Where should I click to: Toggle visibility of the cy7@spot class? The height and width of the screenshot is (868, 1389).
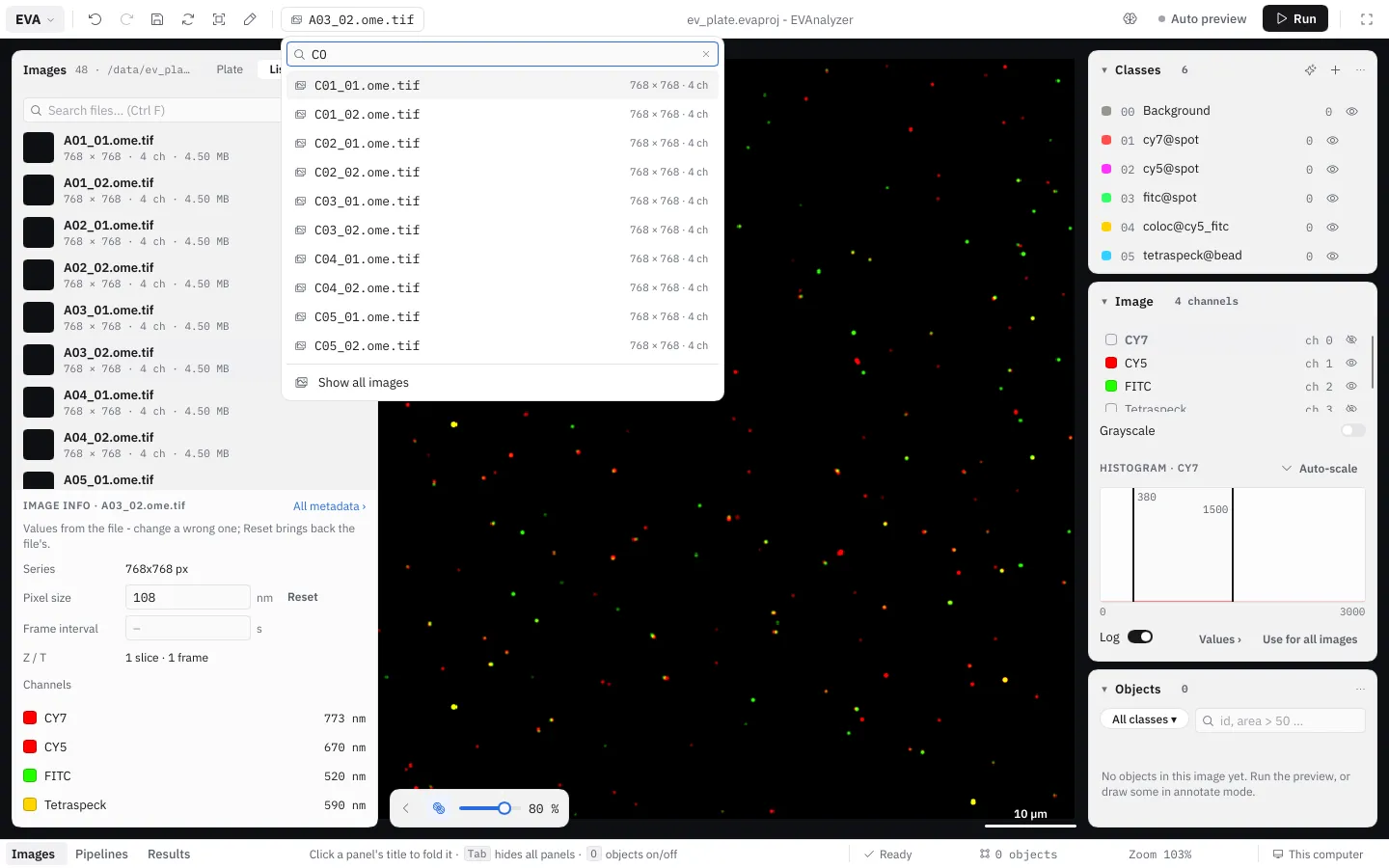pyautogui.click(x=1333, y=141)
